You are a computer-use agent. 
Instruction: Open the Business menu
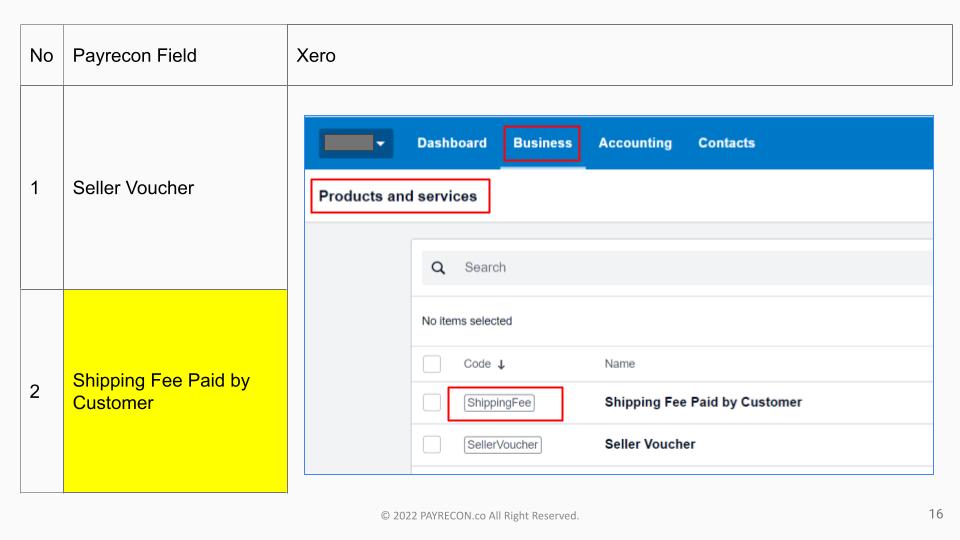point(542,143)
